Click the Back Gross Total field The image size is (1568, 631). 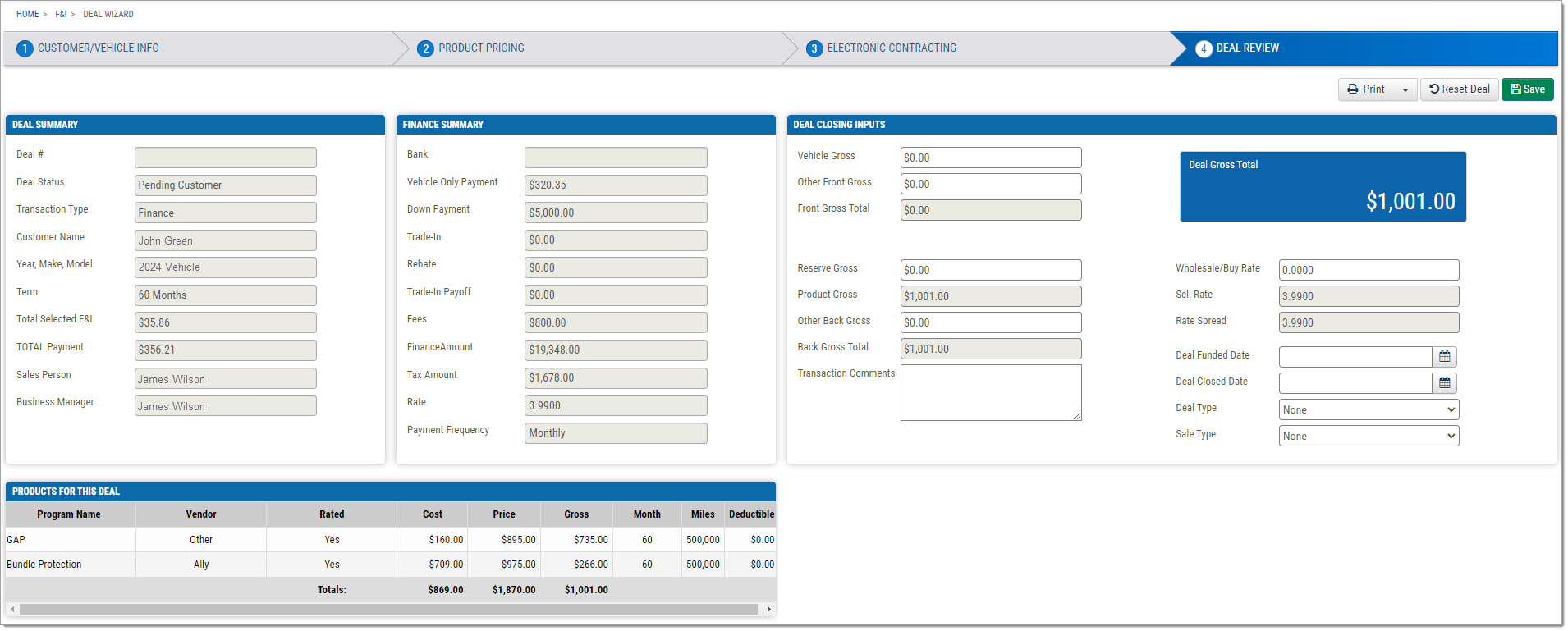coord(991,349)
